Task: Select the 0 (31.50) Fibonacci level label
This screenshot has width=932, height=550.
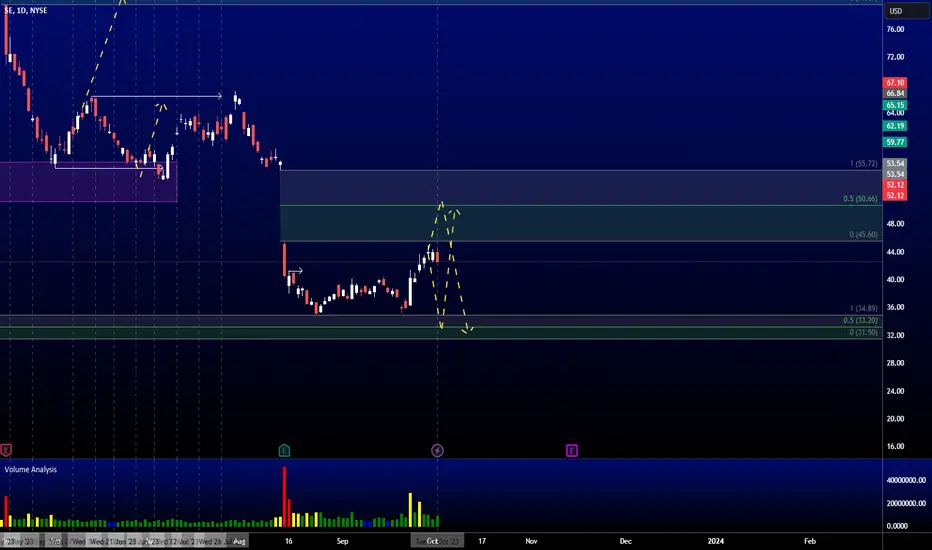Action: pyautogui.click(x=863, y=332)
